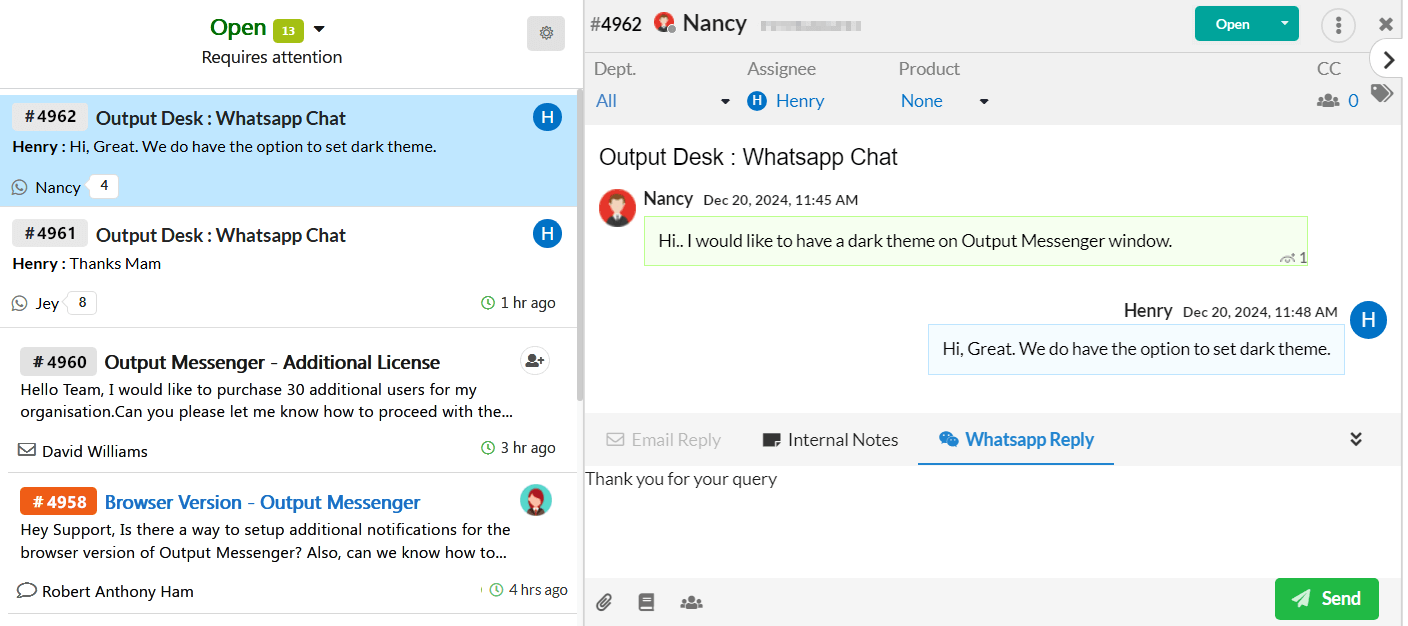Click Nancy's dark theme message bubble
This screenshot has height=626, width=1408.
976,241
